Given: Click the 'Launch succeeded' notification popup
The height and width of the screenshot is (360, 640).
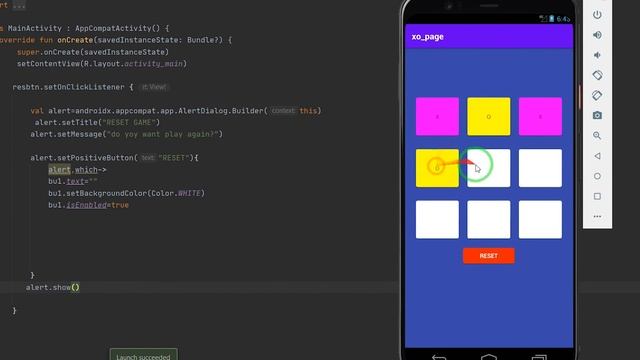Looking at the screenshot, I should (x=143, y=354).
